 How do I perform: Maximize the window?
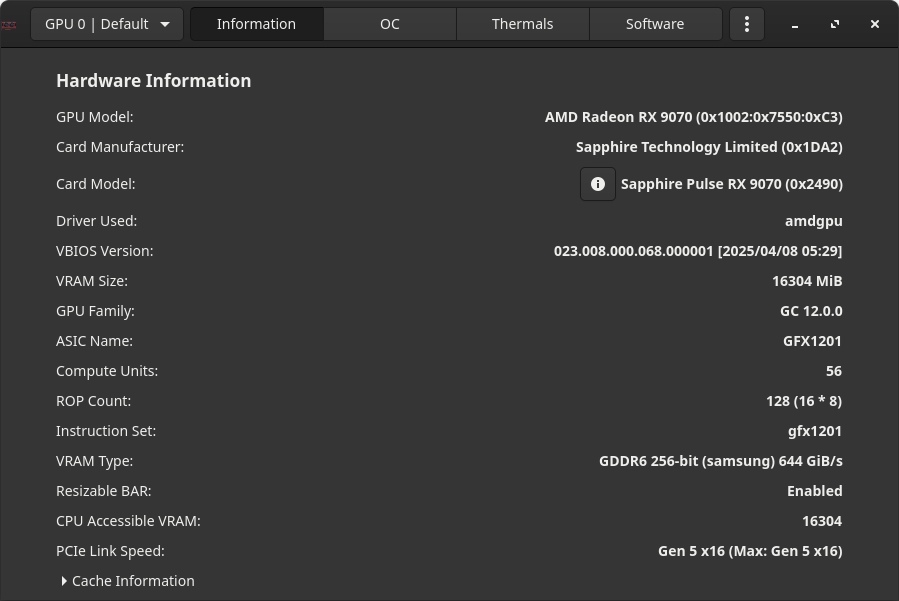[835, 24]
